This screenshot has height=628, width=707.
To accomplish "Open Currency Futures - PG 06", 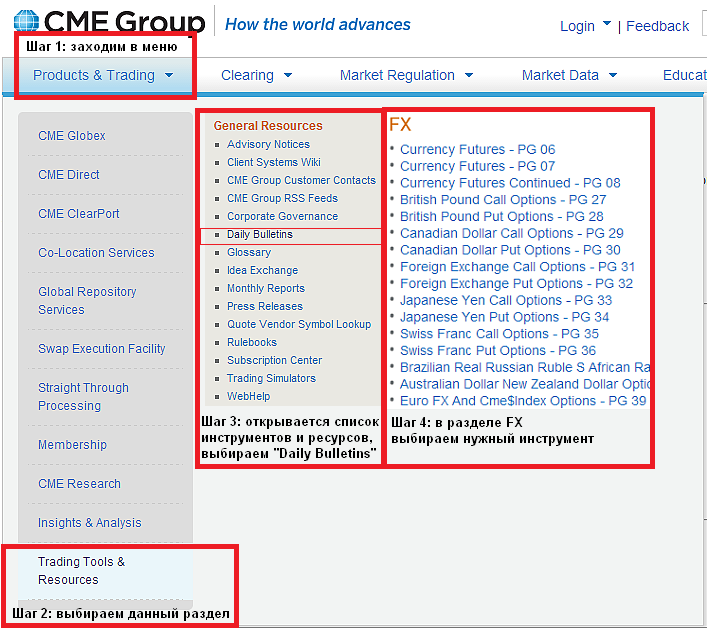I will [x=477, y=149].
